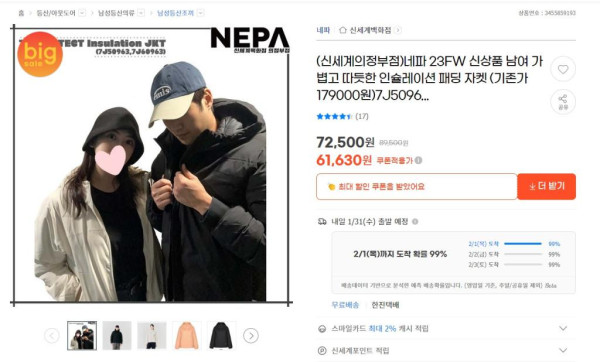The height and width of the screenshot is (362, 600).
Task: Click the 2/1 arrival probability bar
Action: coord(523,244)
